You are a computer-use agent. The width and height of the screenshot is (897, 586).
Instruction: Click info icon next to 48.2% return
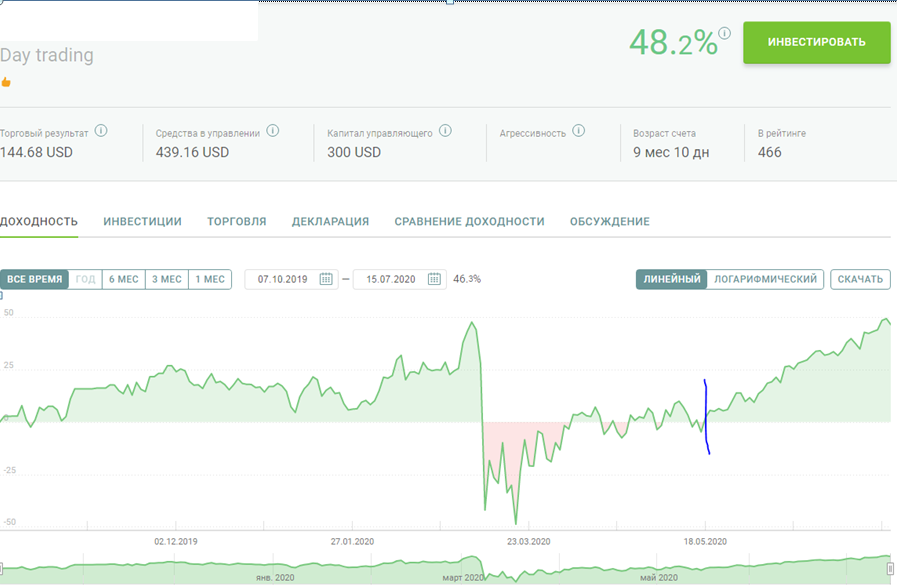tap(724, 33)
